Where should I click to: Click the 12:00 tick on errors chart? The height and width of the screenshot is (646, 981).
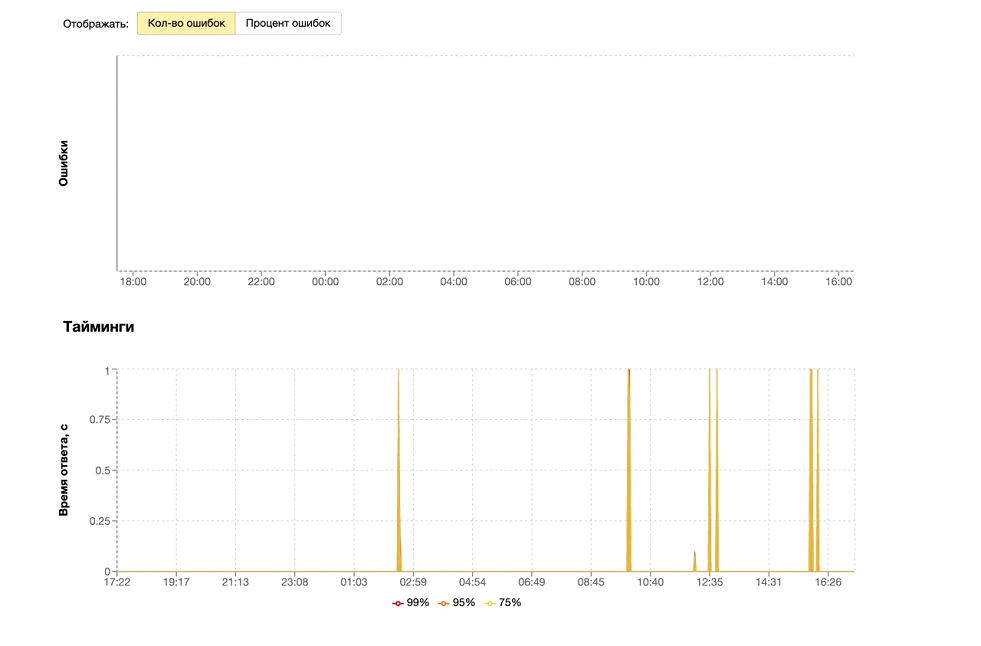click(710, 281)
